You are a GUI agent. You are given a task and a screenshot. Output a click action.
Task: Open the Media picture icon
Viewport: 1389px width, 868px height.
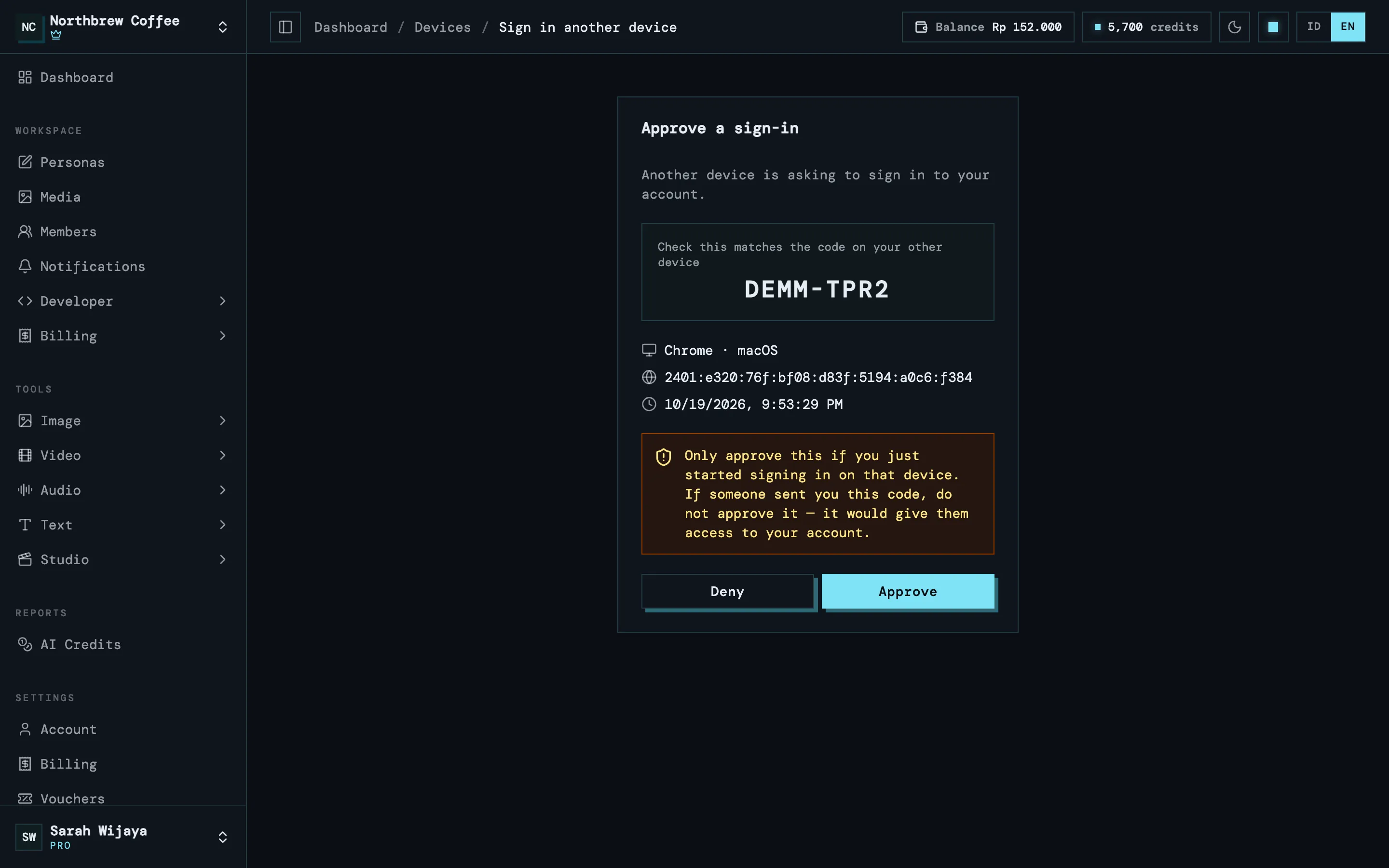(25, 197)
